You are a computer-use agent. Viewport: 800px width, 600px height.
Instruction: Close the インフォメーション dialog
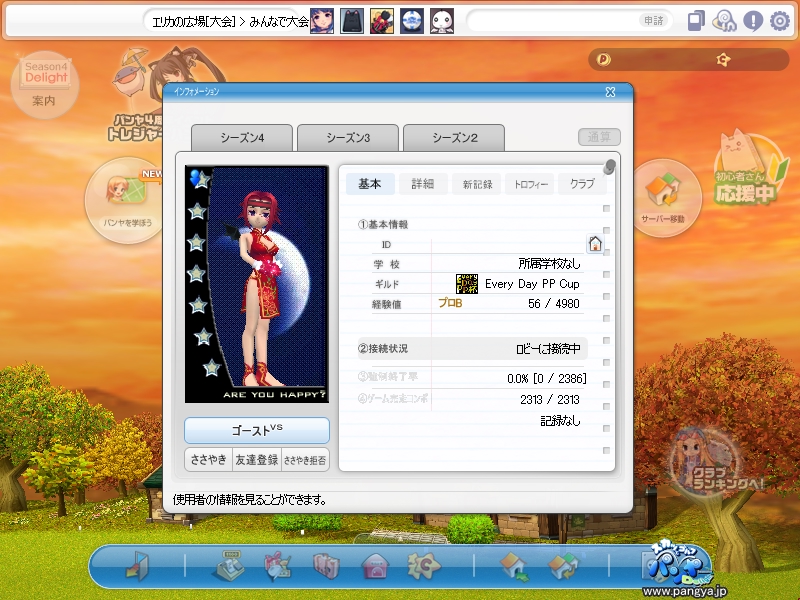[610, 92]
